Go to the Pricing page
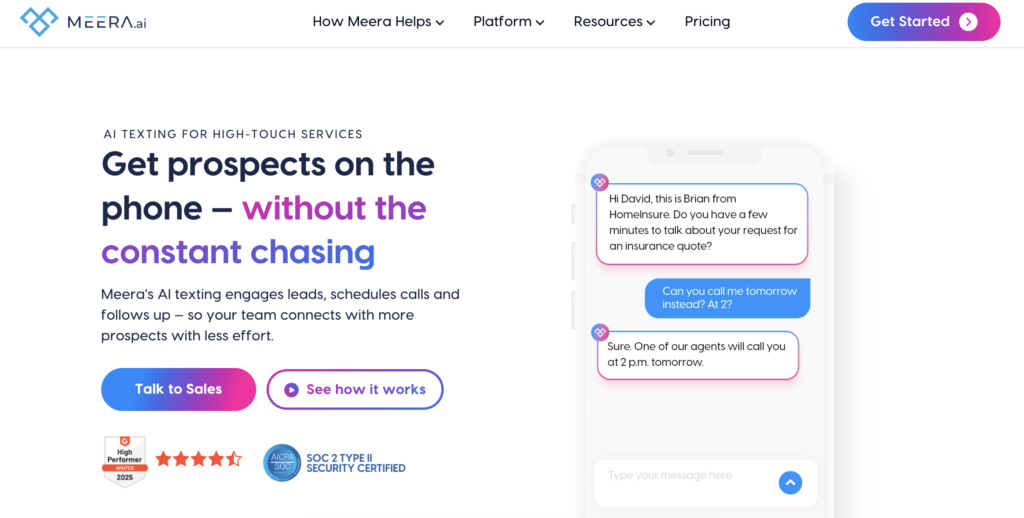The width and height of the screenshot is (1024, 518). [x=707, y=22]
